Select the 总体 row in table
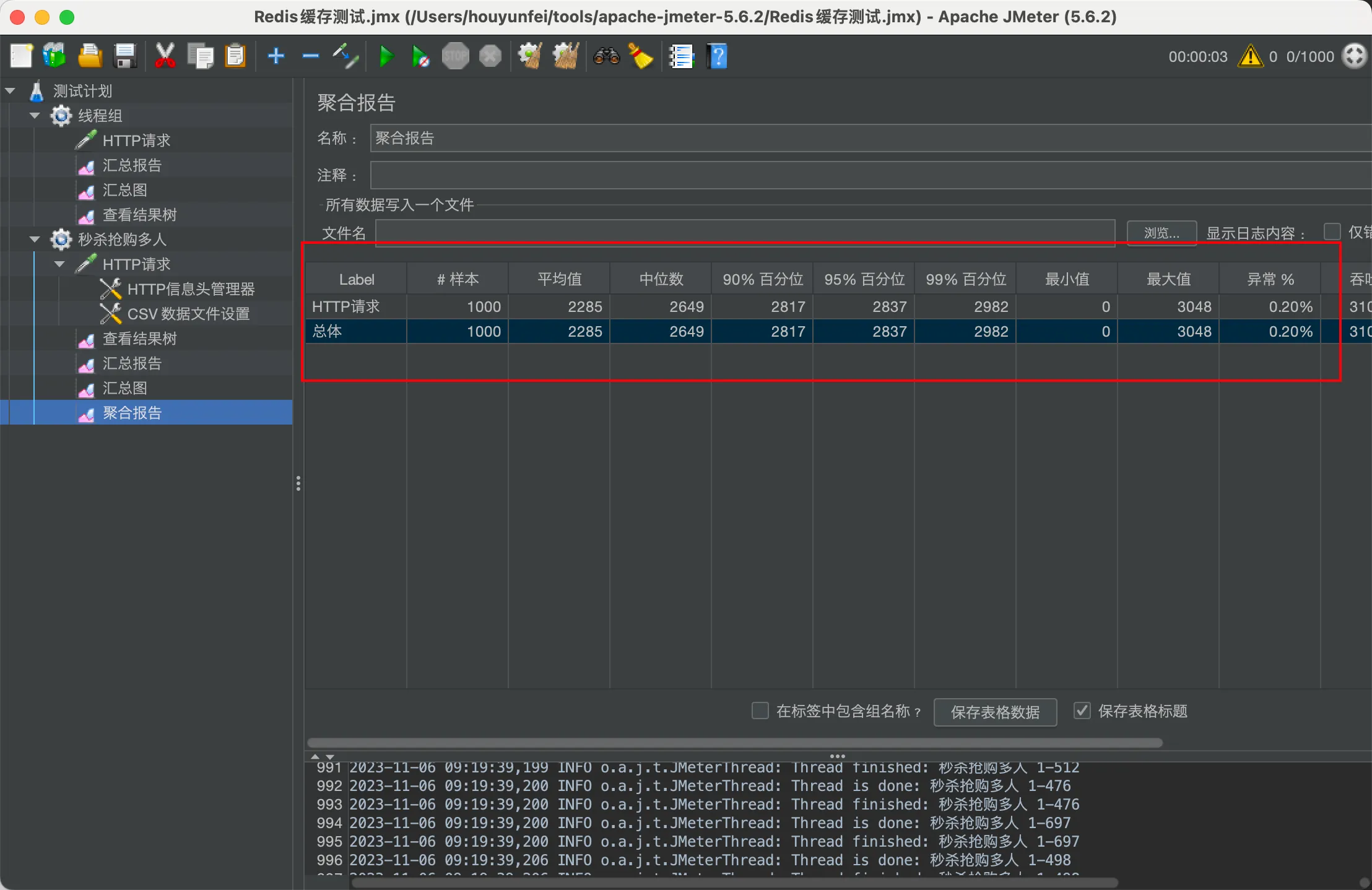Image resolution: width=1372 pixels, height=890 pixels. click(x=838, y=331)
